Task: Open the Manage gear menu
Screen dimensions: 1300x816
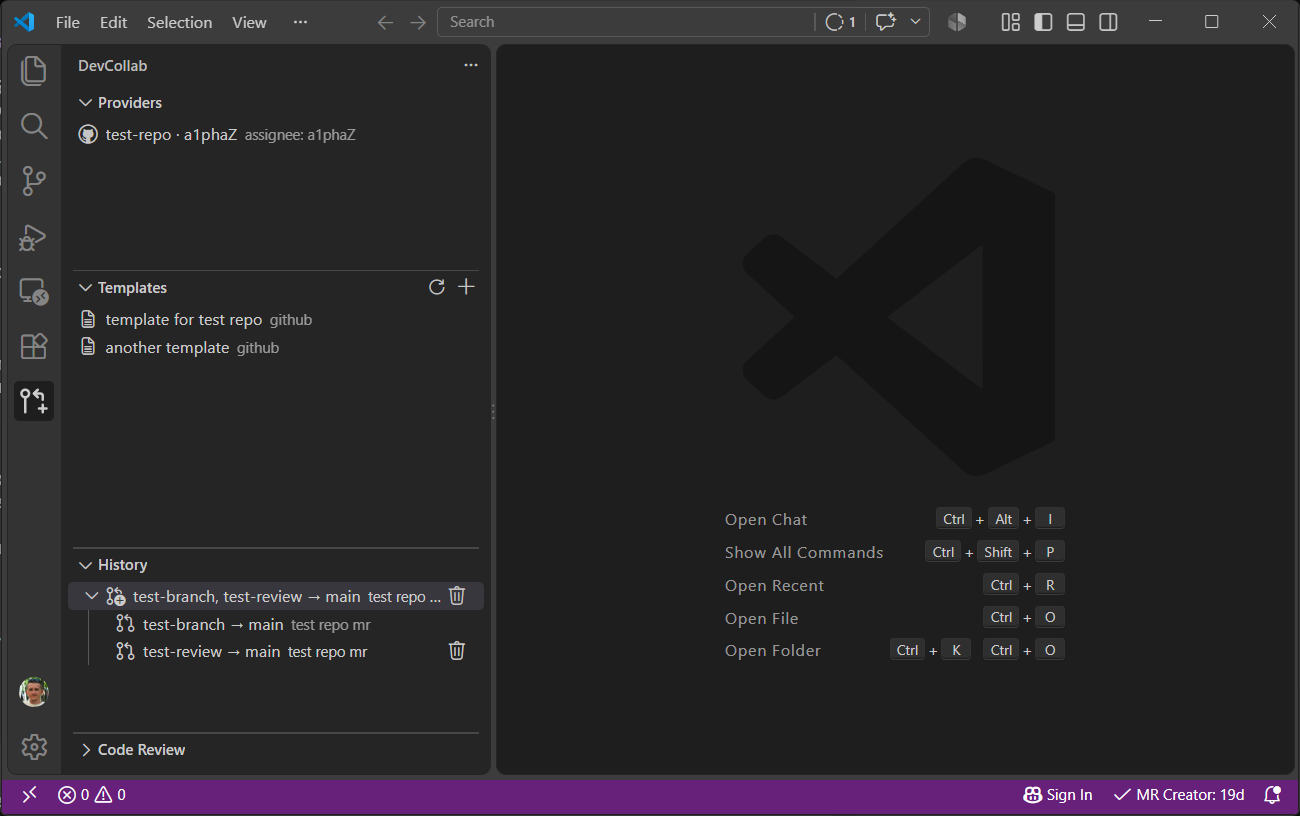Action: point(34,747)
